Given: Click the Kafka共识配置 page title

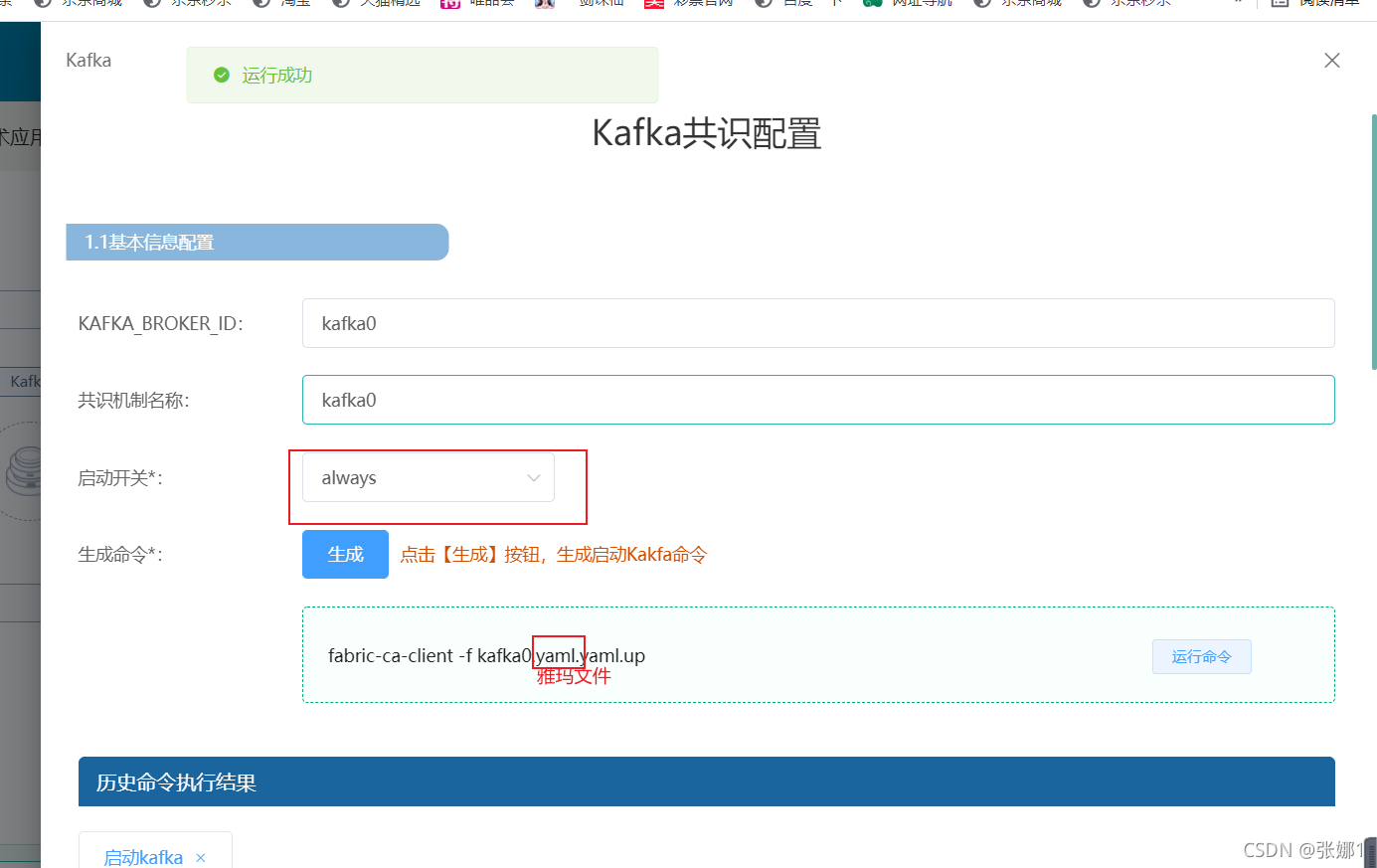Looking at the screenshot, I should click(707, 133).
